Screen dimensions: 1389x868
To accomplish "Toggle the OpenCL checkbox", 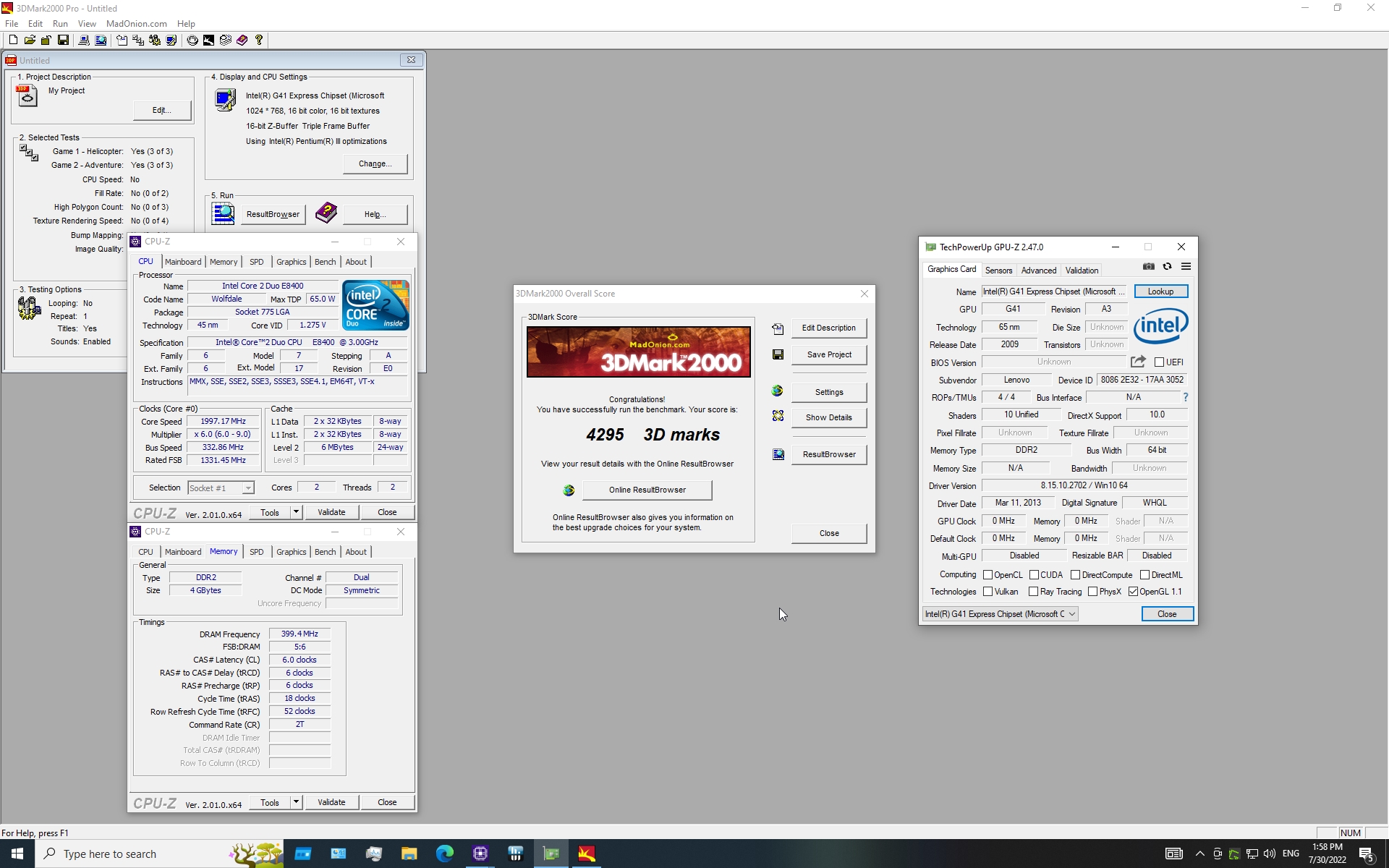I will [987, 575].
